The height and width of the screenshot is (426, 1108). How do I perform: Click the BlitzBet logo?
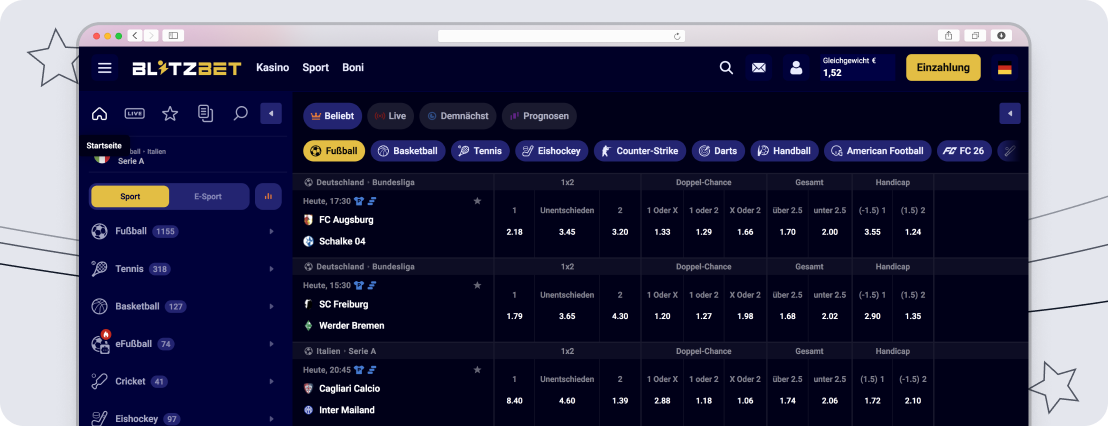[x=187, y=68]
